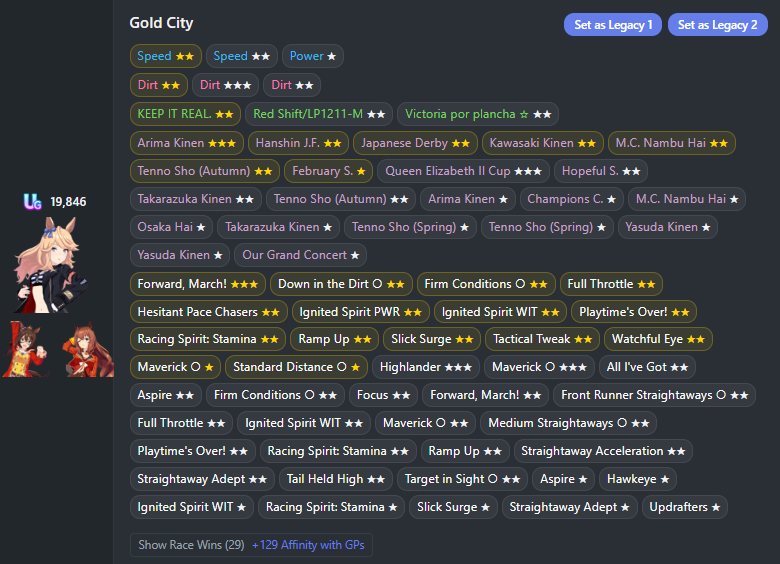Click Red Shift/LP1211-M ★★ tag
This screenshot has width=780, height=564.
tap(319, 114)
